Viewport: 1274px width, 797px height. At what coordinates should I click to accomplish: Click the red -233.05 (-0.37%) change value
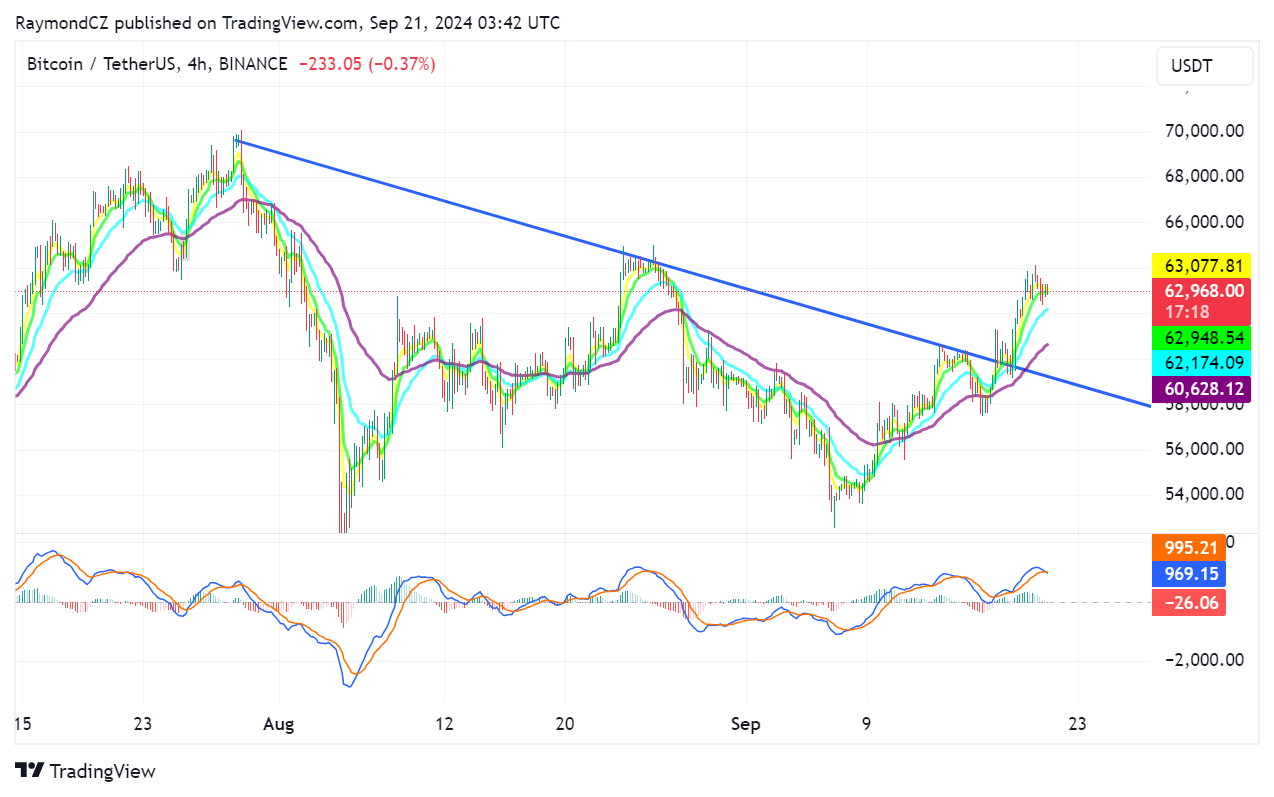pyautogui.click(x=363, y=64)
